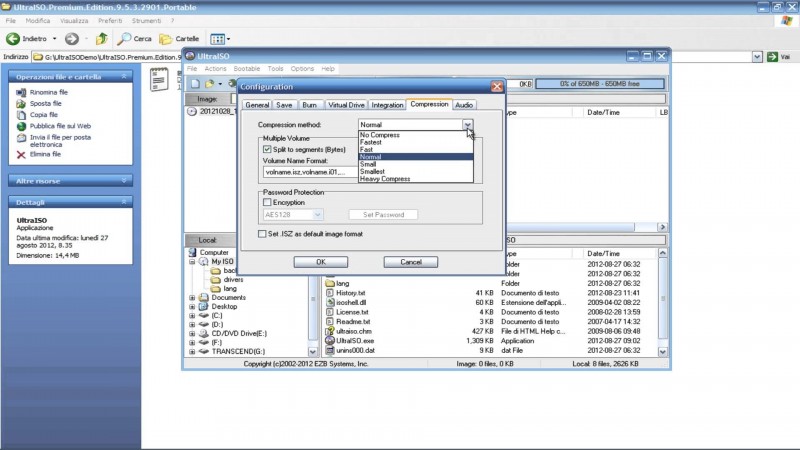The image size is (800, 450).
Task: Open UltraISO Tools menu
Action: 275,68
